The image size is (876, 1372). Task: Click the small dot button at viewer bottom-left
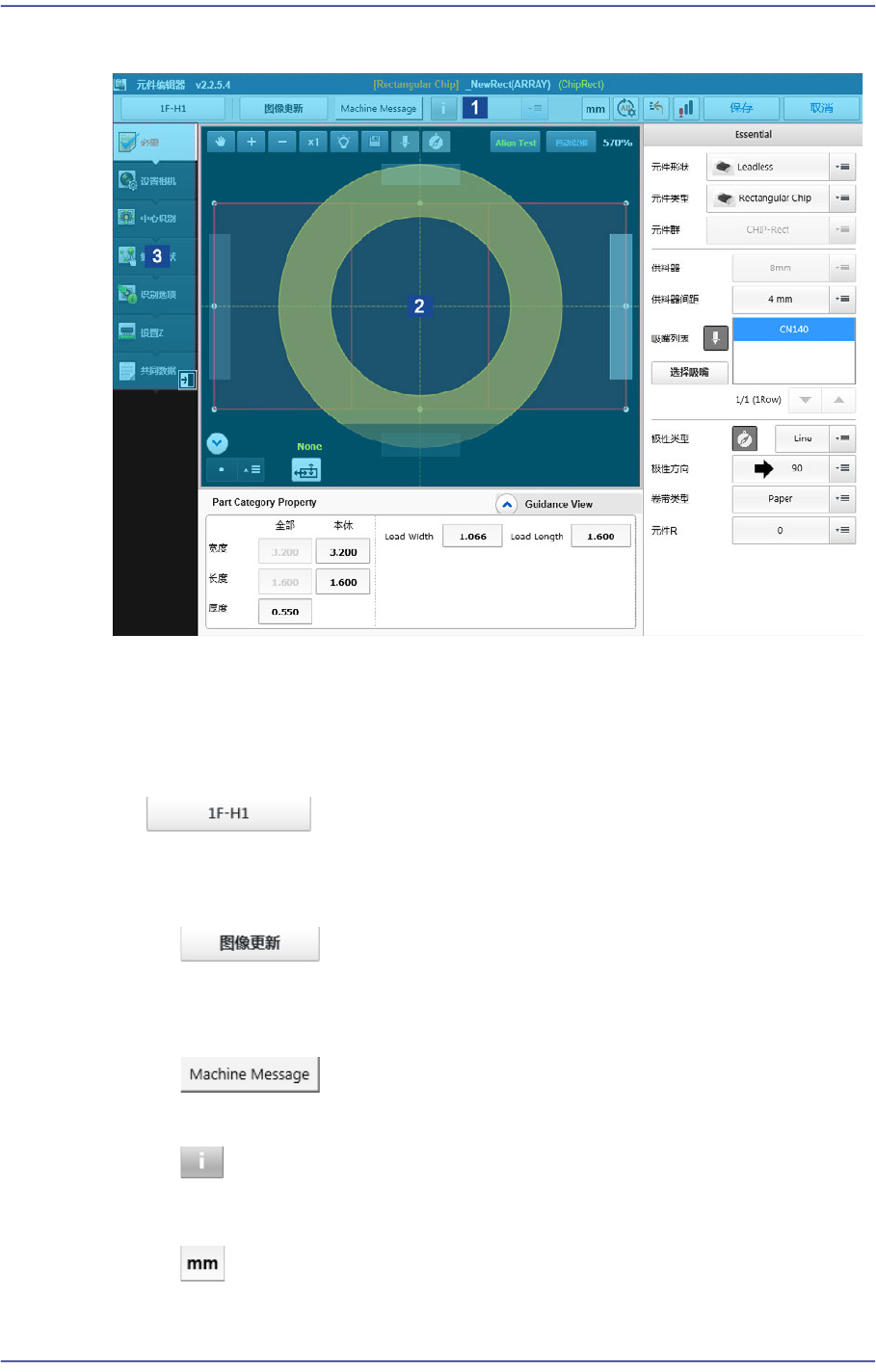pyautogui.click(x=222, y=470)
